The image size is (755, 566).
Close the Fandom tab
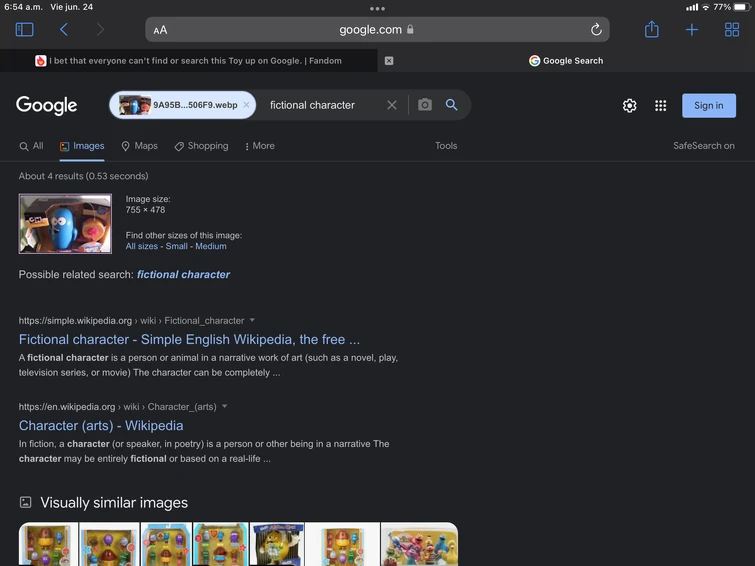389,61
